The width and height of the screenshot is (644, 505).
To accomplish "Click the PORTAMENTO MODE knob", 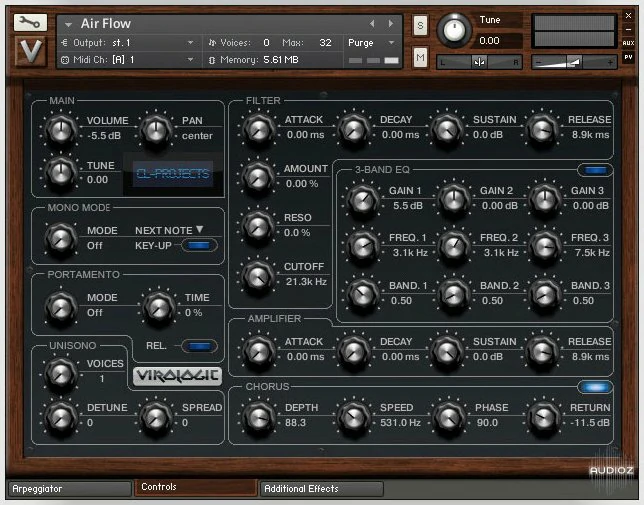I will tap(61, 308).
